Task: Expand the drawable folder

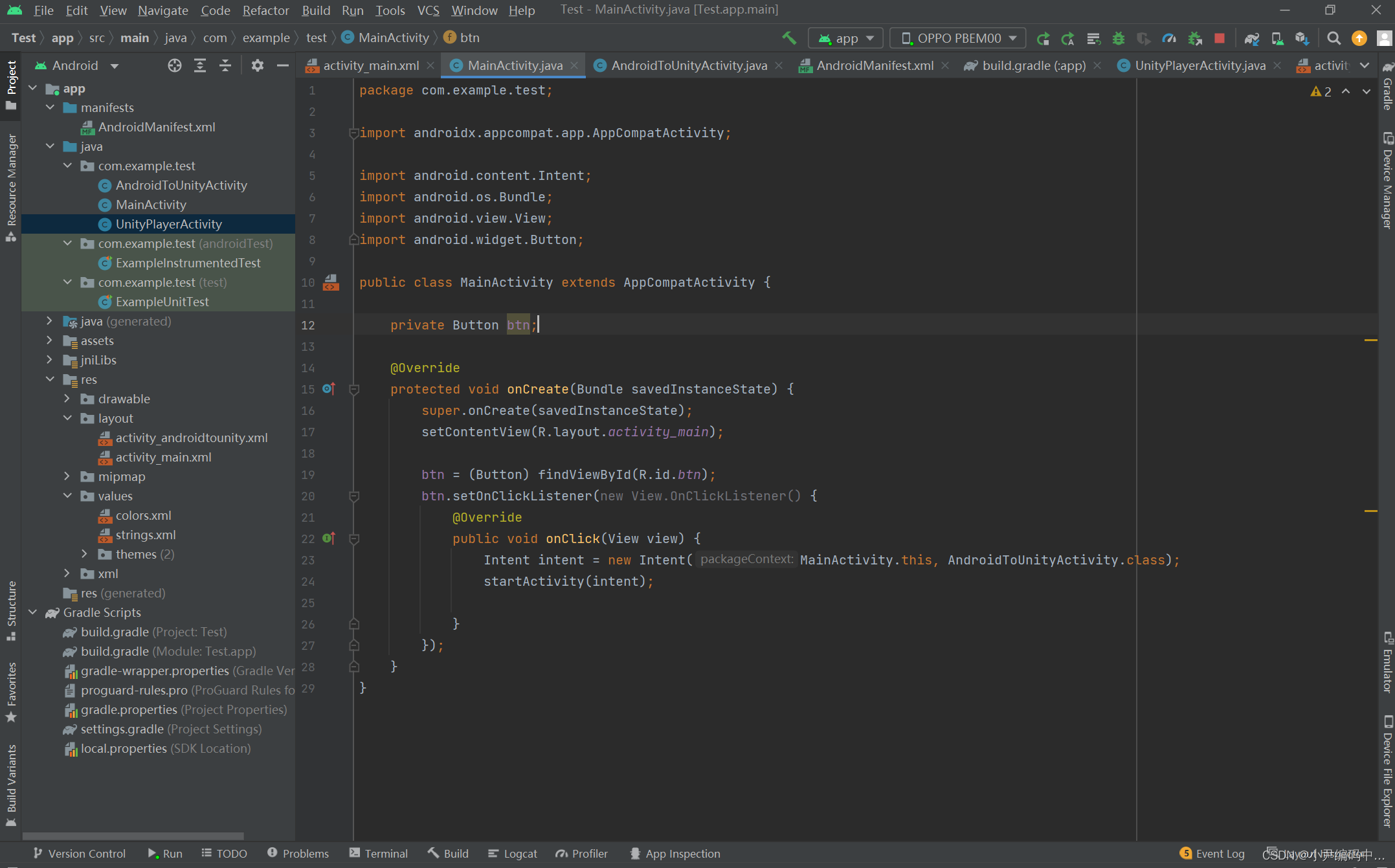Action: (67, 399)
